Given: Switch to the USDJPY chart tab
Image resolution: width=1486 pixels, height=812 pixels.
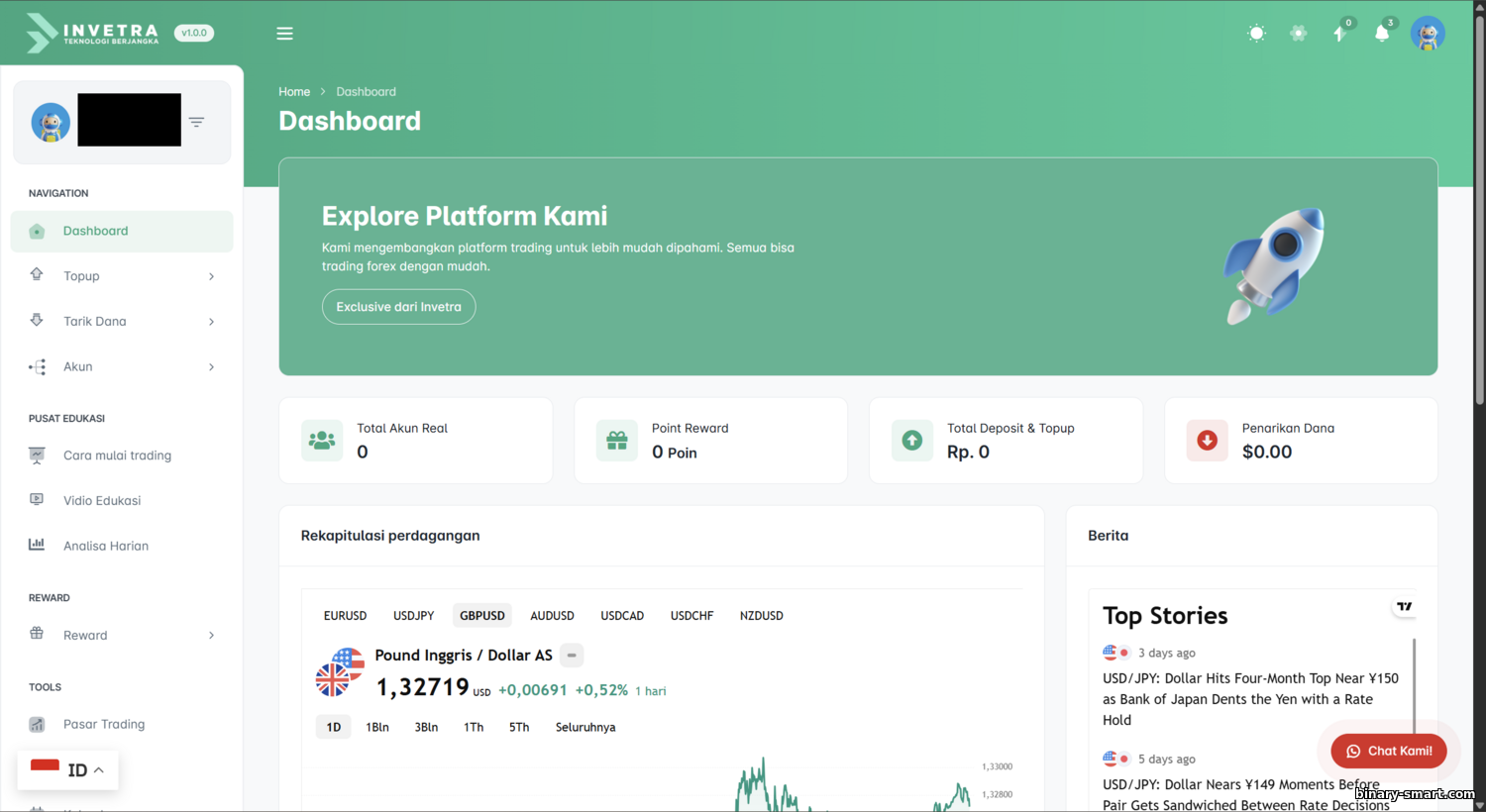Looking at the screenshot, I should [x=413, y=616].
